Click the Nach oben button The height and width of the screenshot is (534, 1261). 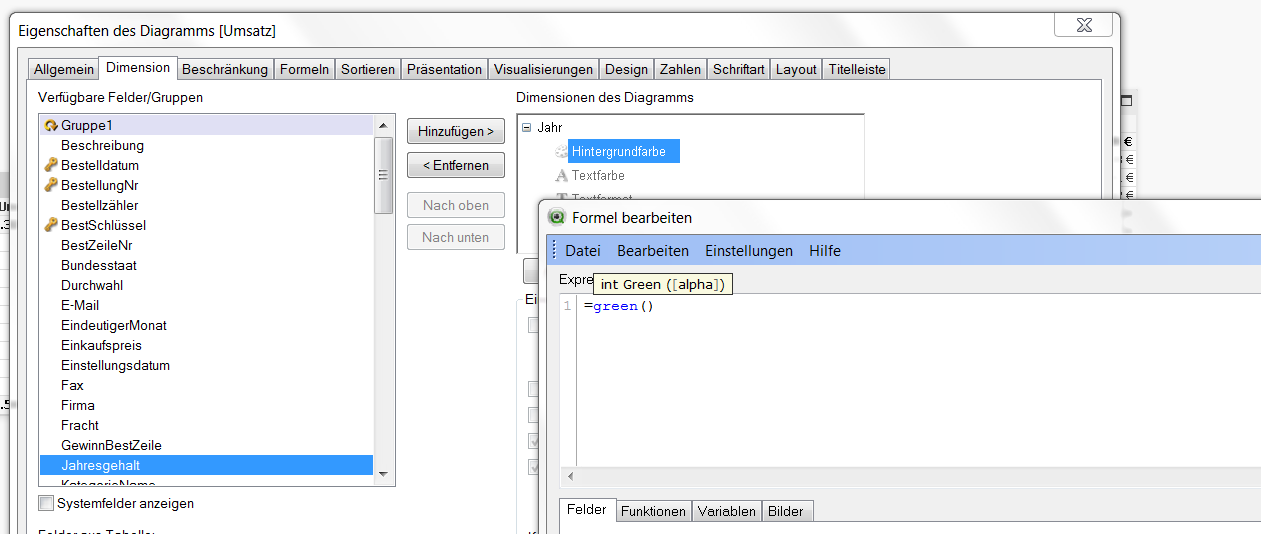[x=456, y=205]
